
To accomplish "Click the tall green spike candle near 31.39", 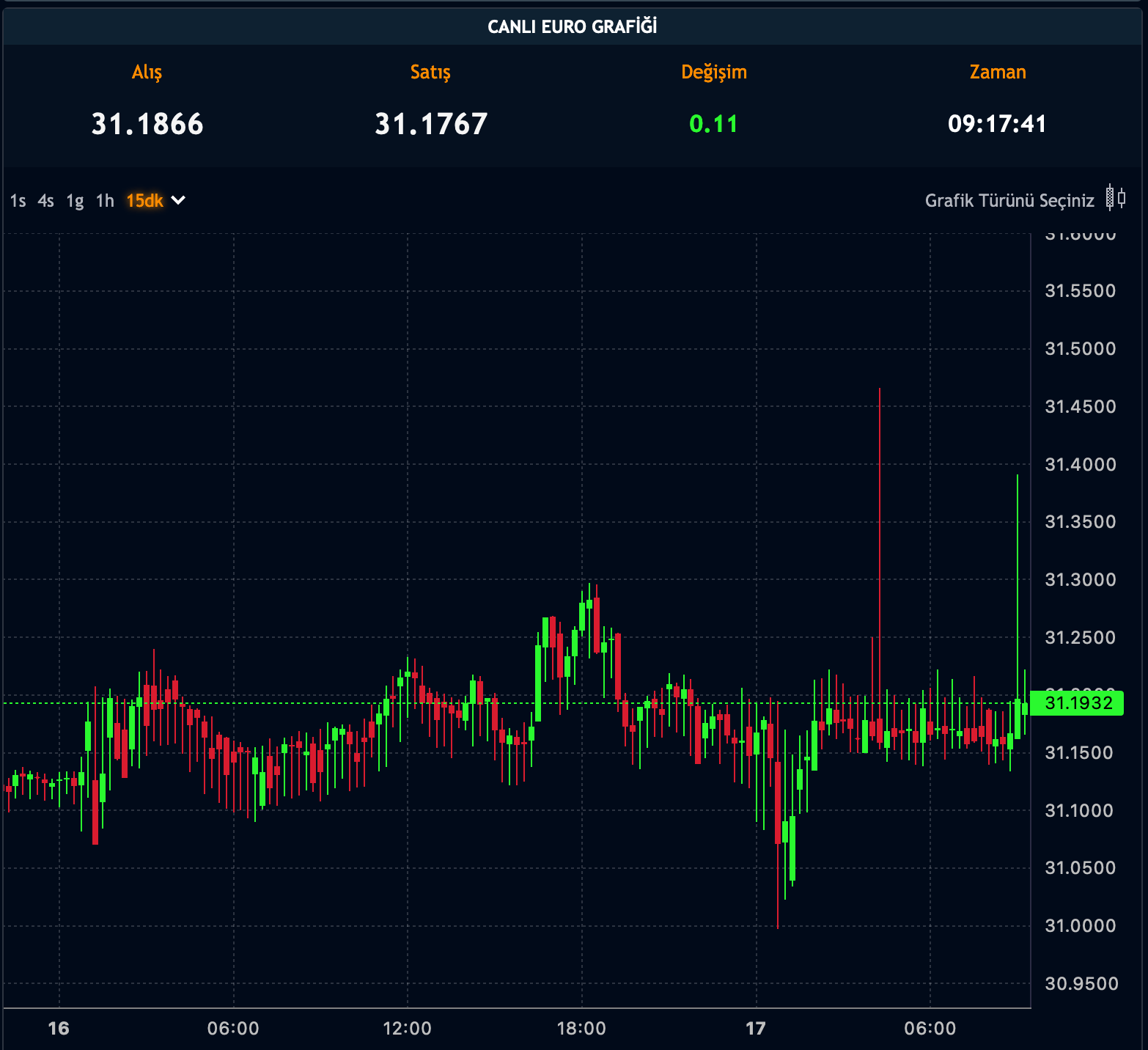I will [x=1018, y=607].
